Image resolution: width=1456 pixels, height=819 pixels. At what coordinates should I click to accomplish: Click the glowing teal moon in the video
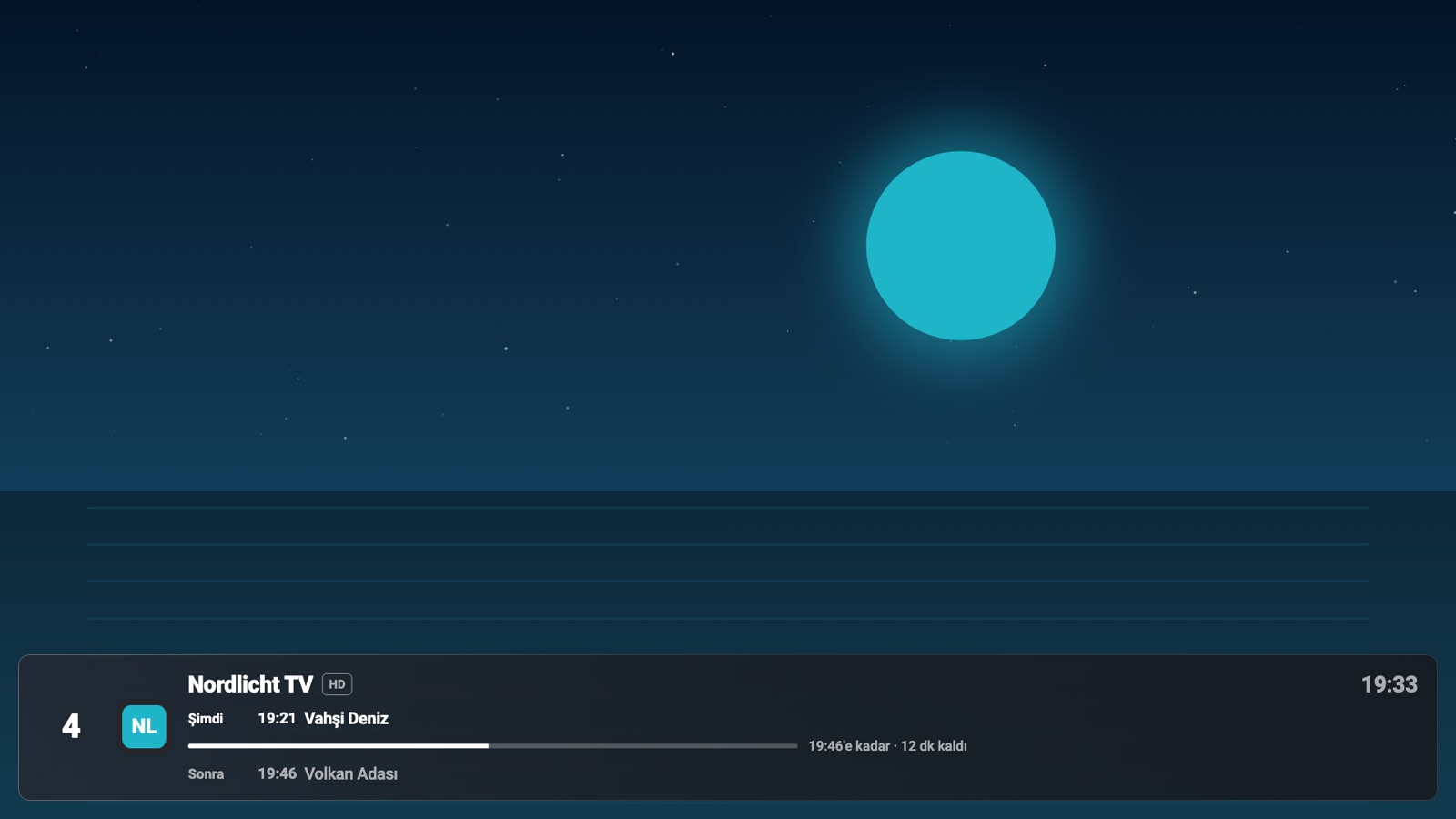coord(960,246)
